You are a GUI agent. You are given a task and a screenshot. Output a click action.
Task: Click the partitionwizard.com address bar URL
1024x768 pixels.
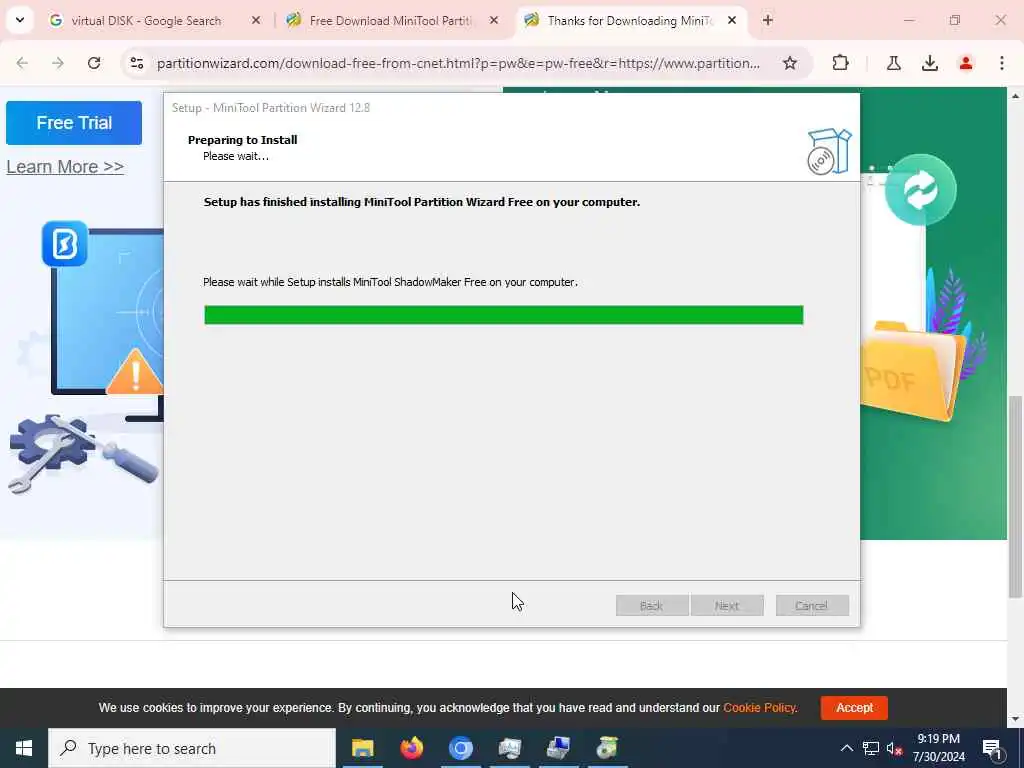(458, 63)
